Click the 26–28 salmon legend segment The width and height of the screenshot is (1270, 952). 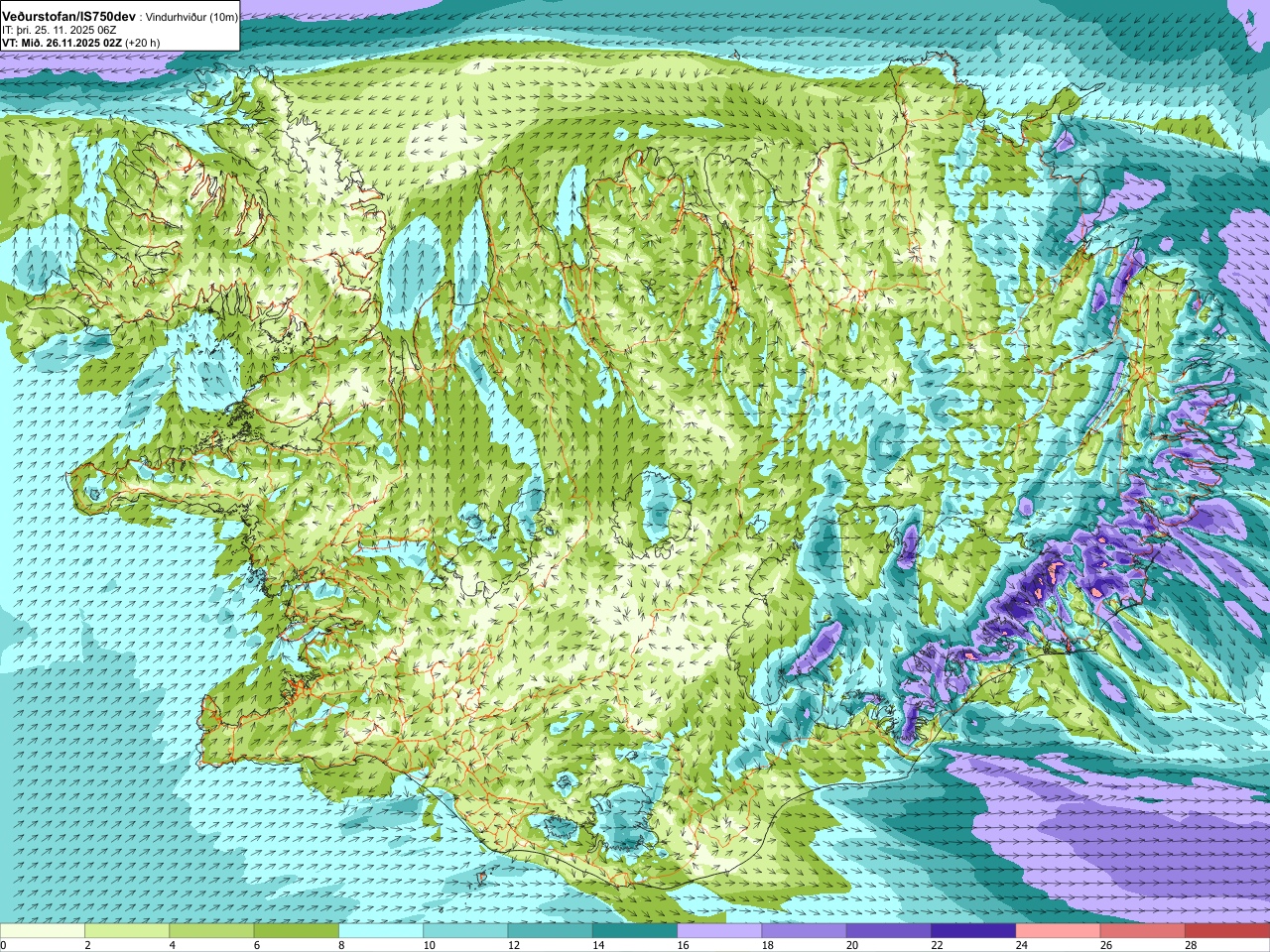[x=1143, y=931]
